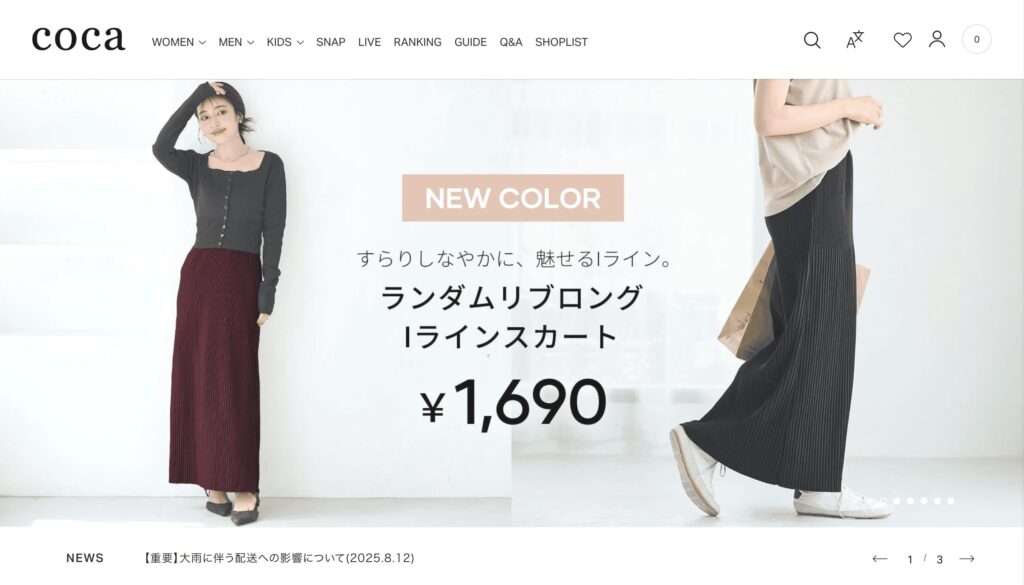Open the SHOPLIST link
This screenshot has width=1024, height=585.
tap(561, 42)
